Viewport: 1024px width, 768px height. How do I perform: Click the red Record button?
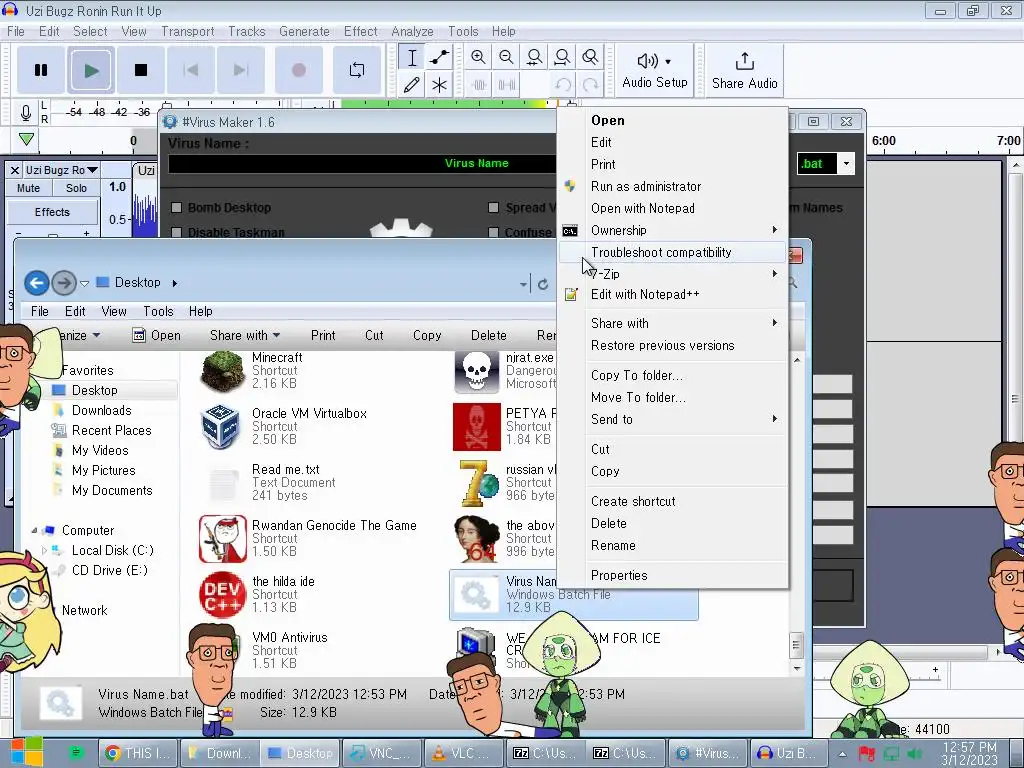[x=298, y=70]
